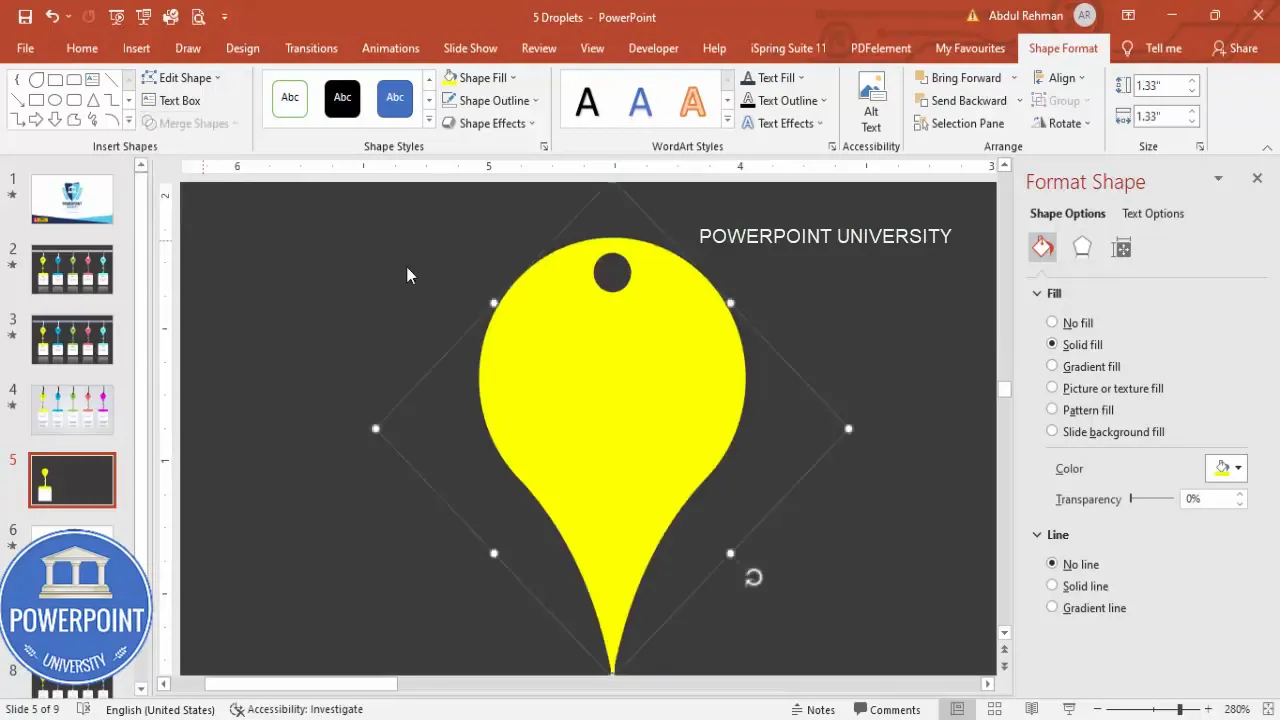Screen dimensions: 1280x720
Task: Apply the white outlined Abc shape style
Action: pyautogui.click(x=290, y=98)
